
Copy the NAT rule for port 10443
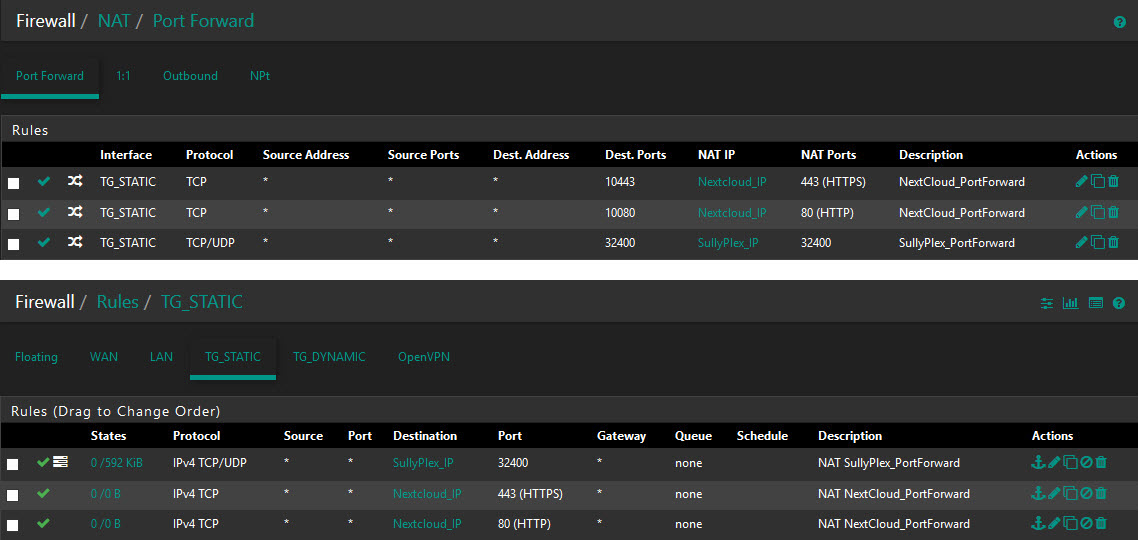pos(1098,182)
